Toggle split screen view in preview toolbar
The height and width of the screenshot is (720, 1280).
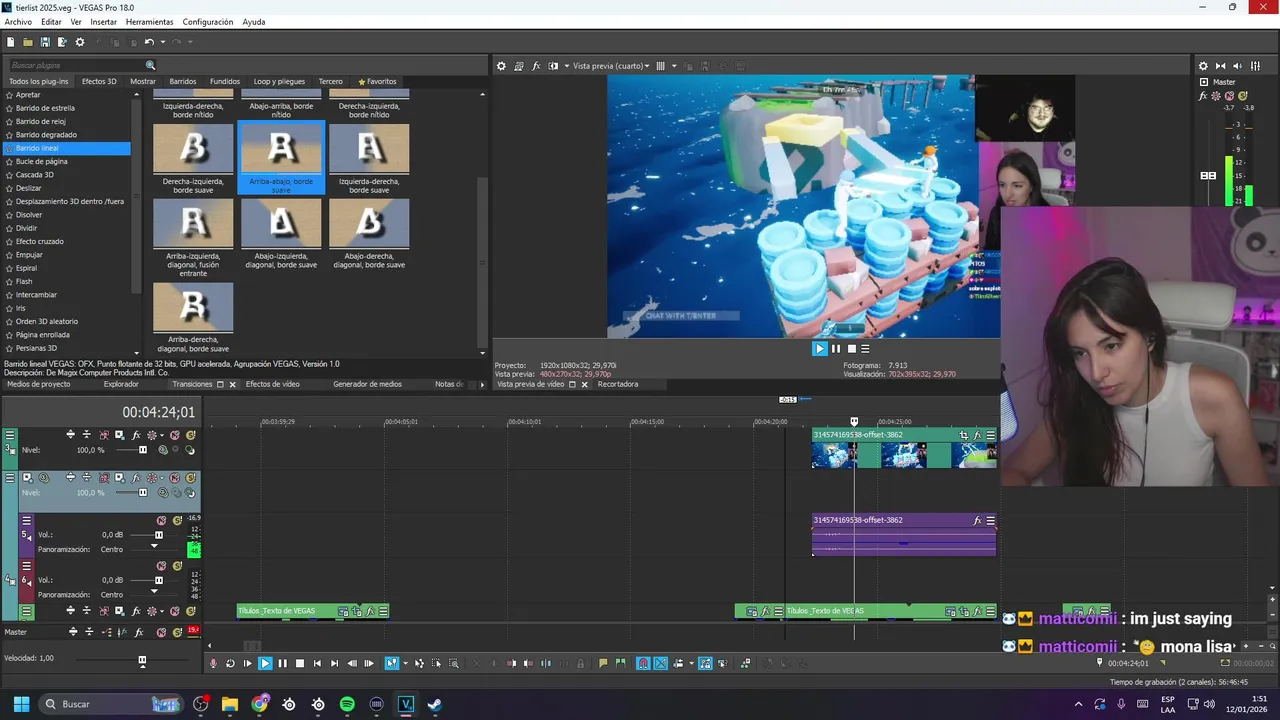click(x=553, y=66)
